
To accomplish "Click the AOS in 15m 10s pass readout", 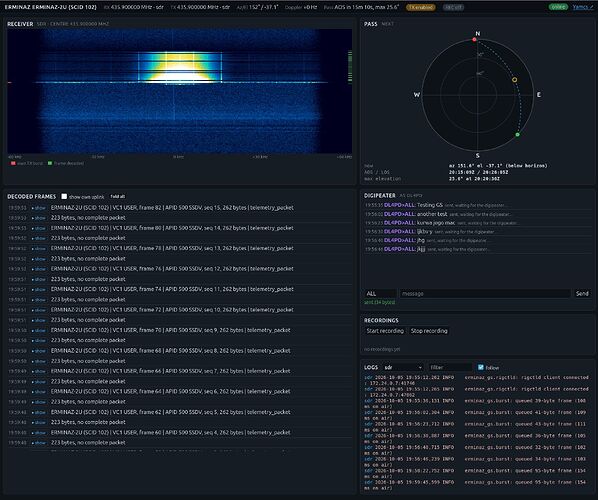I will pyautogui.click(x=362, y=7).
